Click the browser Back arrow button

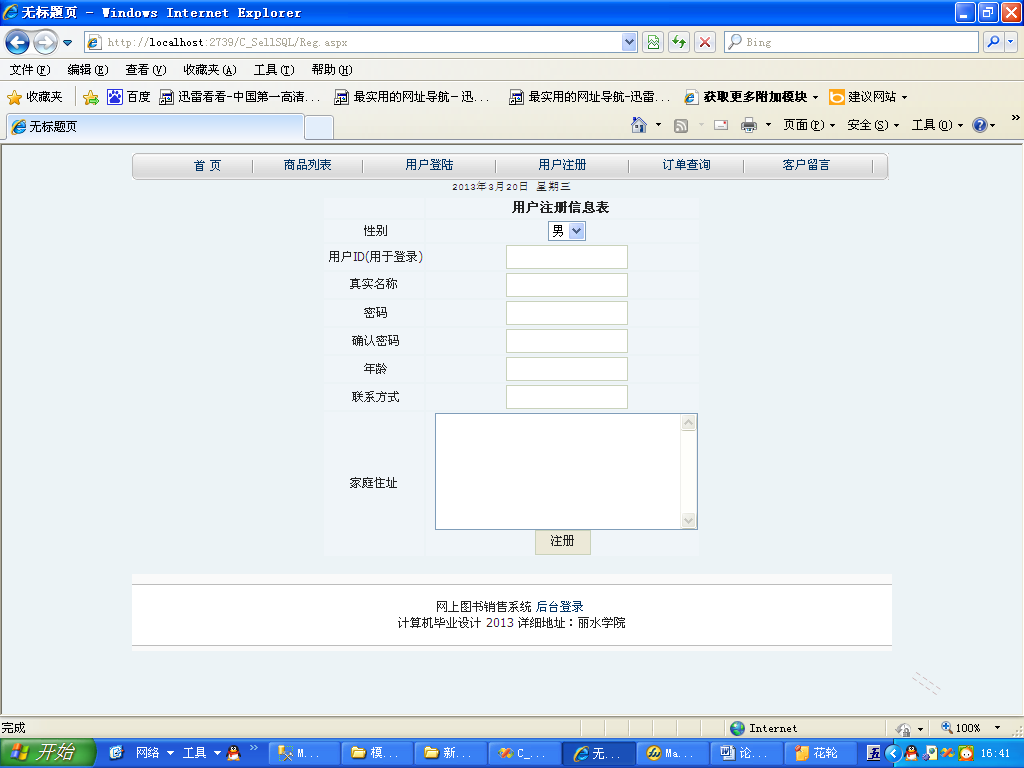(18, 42)
